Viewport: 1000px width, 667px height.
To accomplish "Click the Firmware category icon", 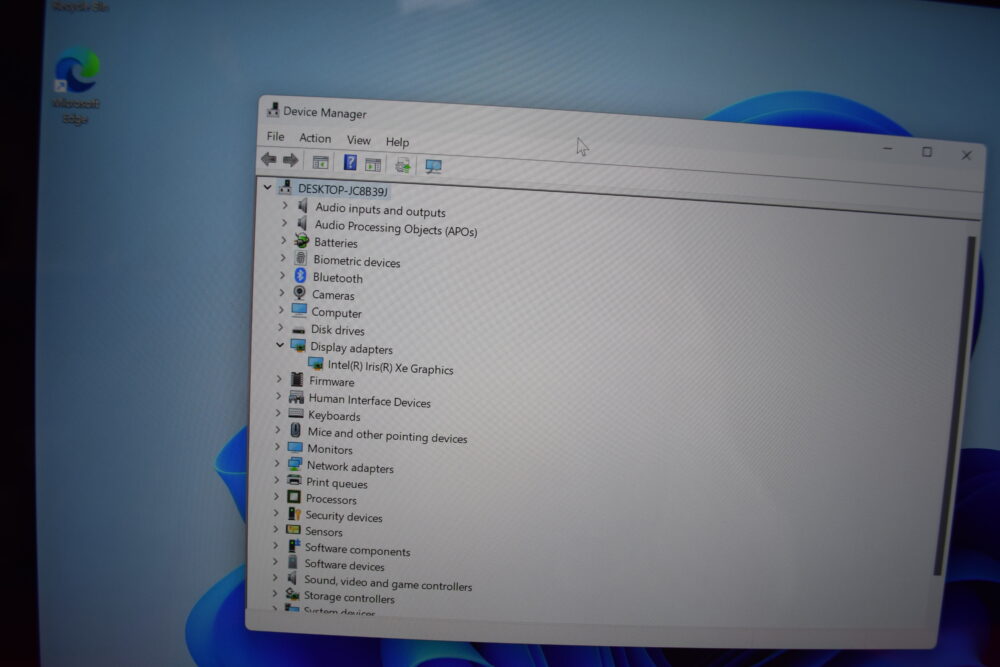I will 297,379.
